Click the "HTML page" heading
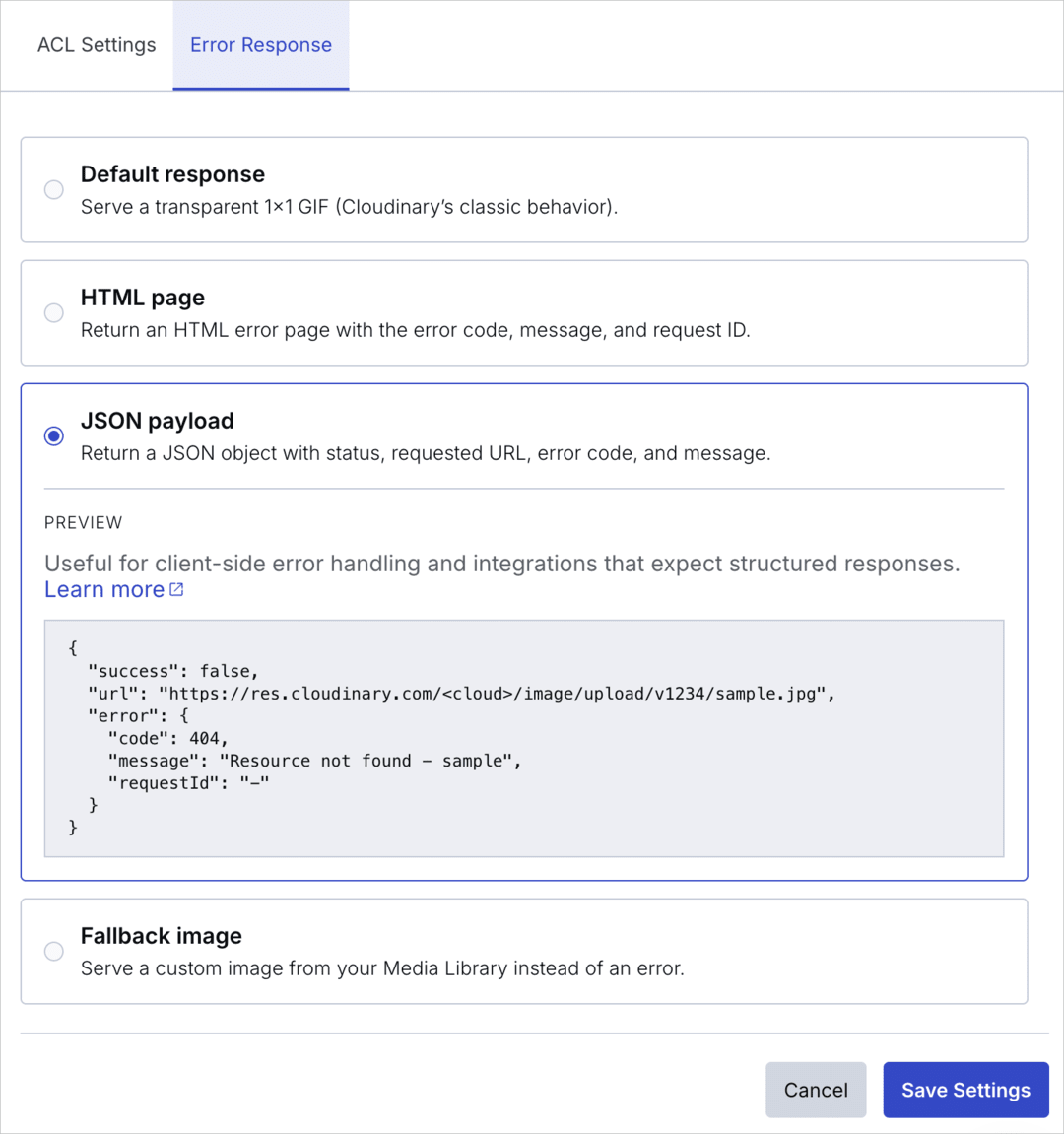Image resolution: width=1064 pixels, height=1134 pixels. [143, 298]
